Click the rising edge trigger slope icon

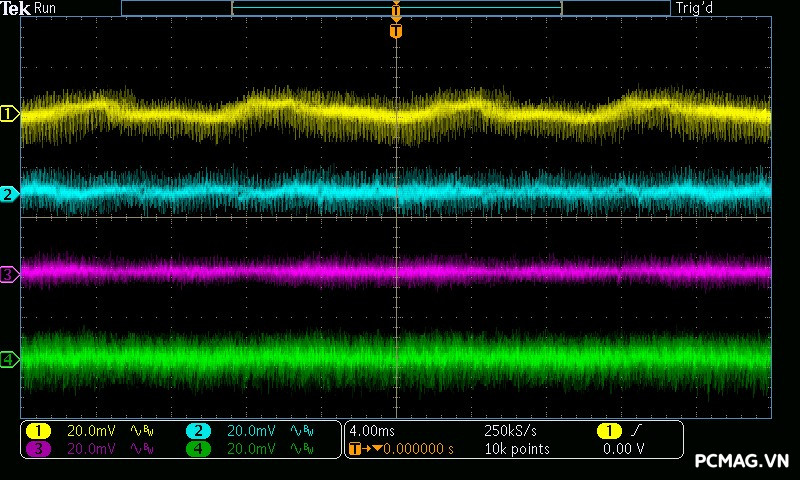pyautogui.click(x=637, y=431)
